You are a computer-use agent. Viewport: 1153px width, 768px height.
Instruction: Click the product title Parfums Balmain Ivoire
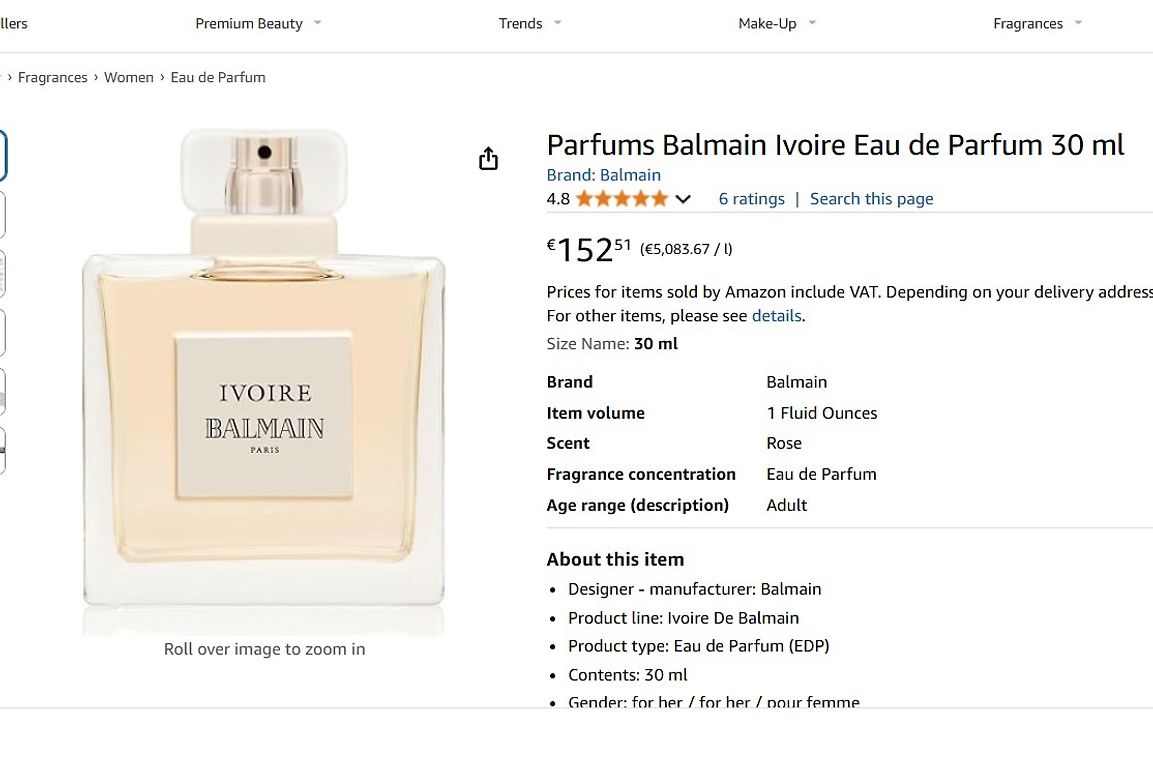pos(835,145)
